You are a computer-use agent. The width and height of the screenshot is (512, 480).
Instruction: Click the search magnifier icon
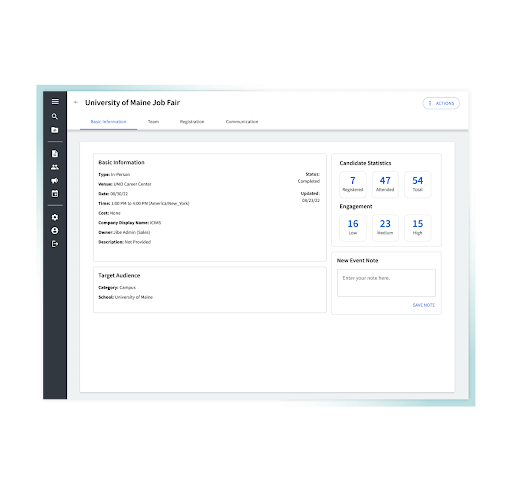(x=55, y=116)
